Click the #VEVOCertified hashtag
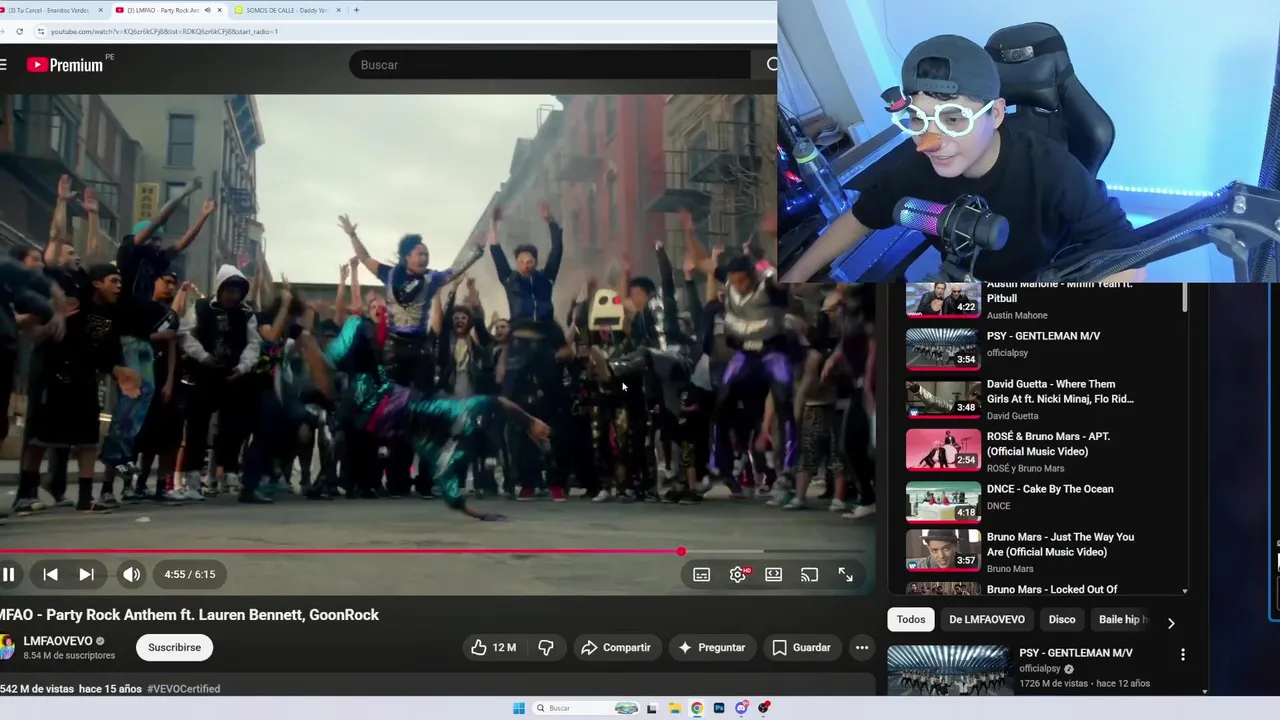 (184, 689)
